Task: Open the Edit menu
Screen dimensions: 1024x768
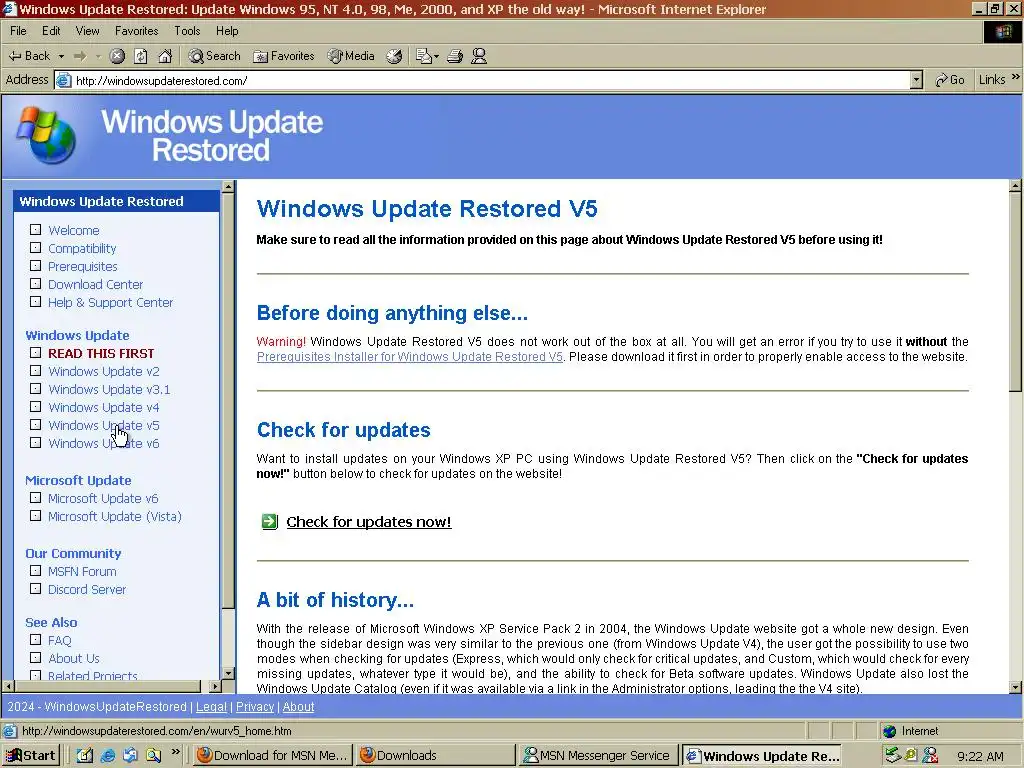Action: tap(51, 31)
